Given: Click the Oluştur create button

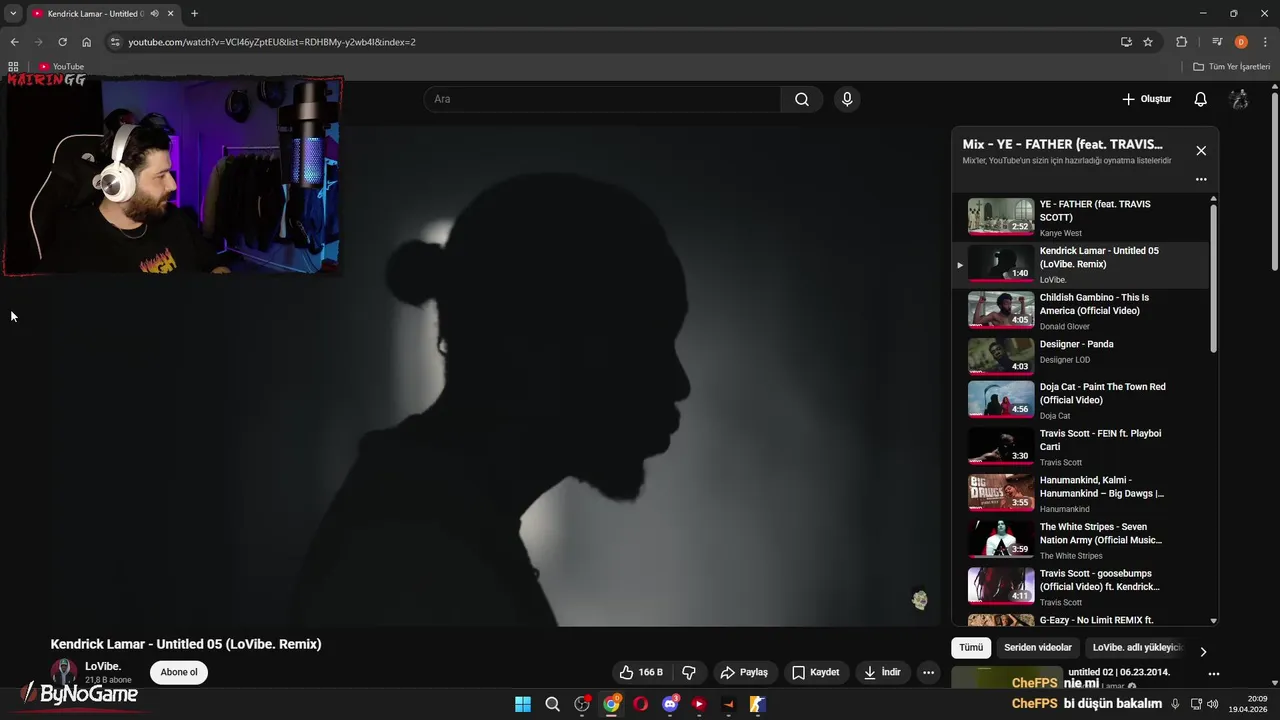Looking at the screenshot, I should (x=1146, y=99).
